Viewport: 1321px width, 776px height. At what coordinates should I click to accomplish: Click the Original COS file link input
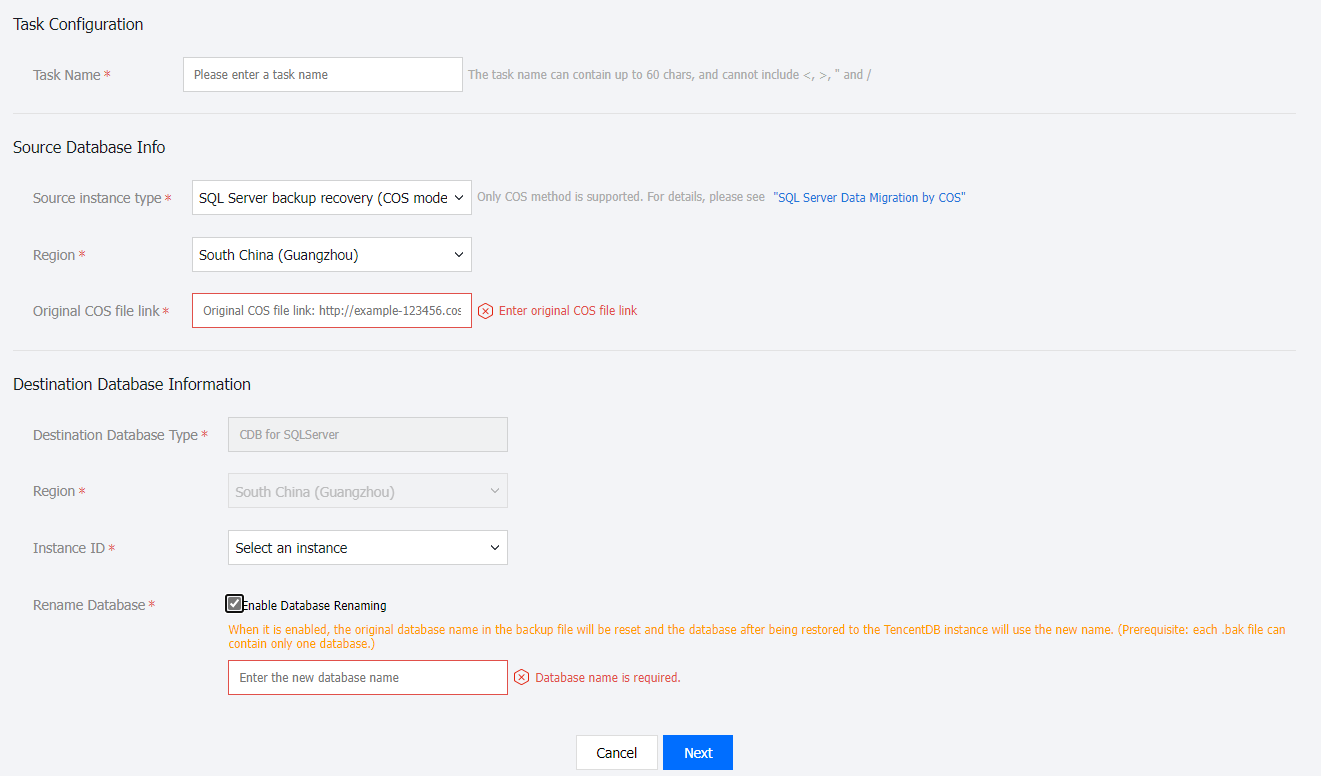click(x=331, y=311)
